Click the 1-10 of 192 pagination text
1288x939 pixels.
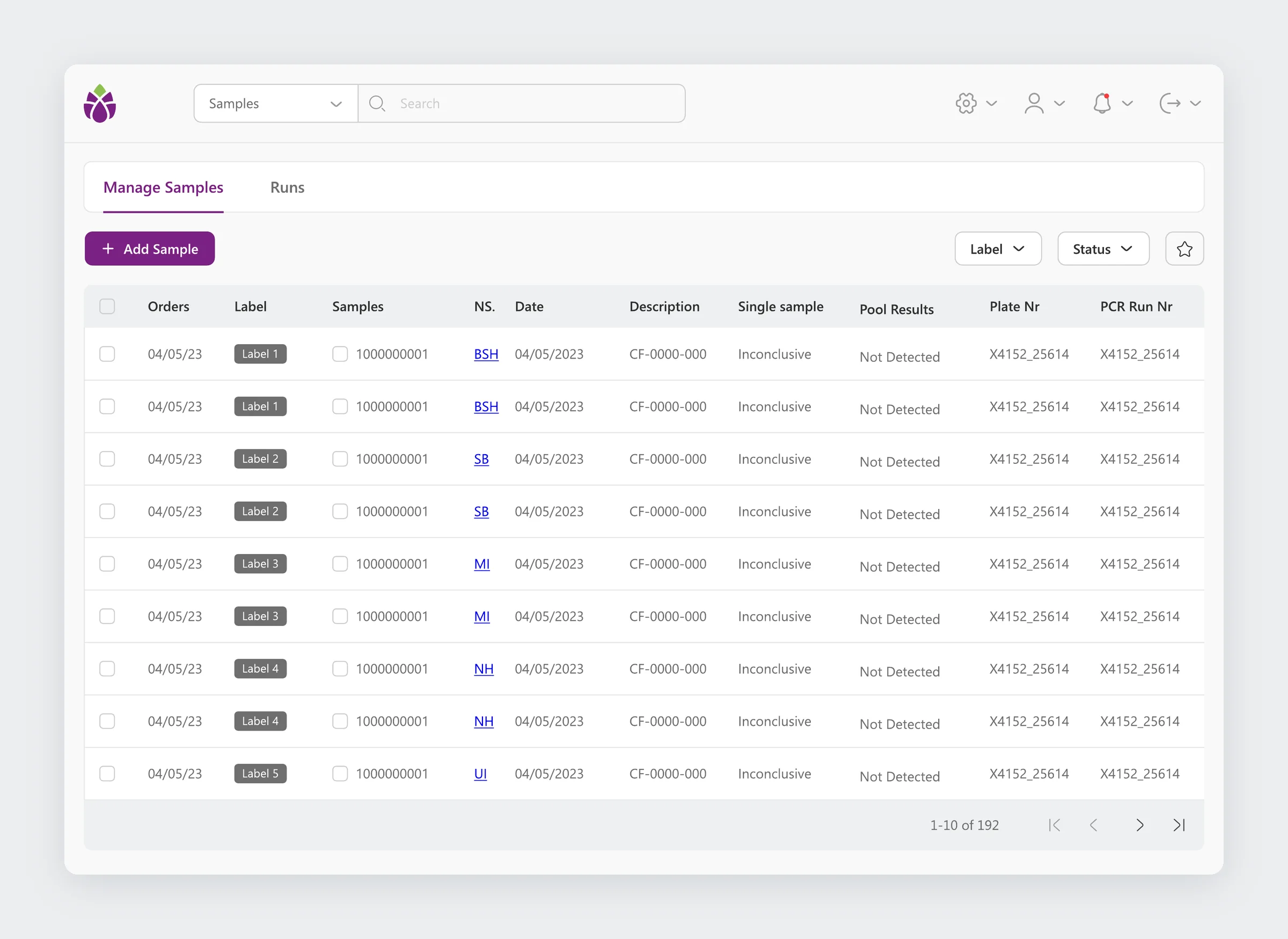point(964,825)
